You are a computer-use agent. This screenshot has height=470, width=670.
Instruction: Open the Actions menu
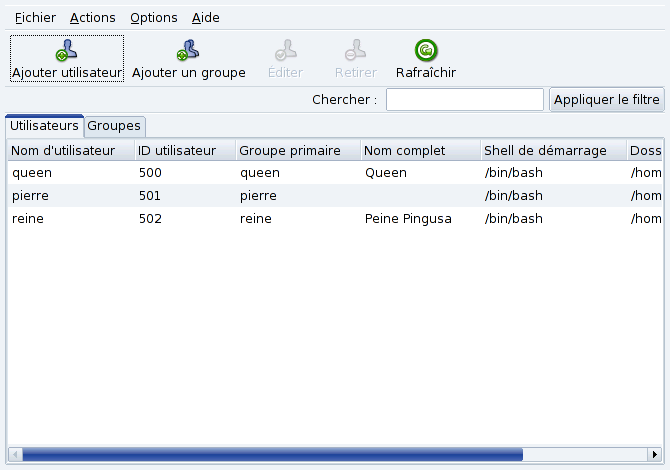pos(92,18)
